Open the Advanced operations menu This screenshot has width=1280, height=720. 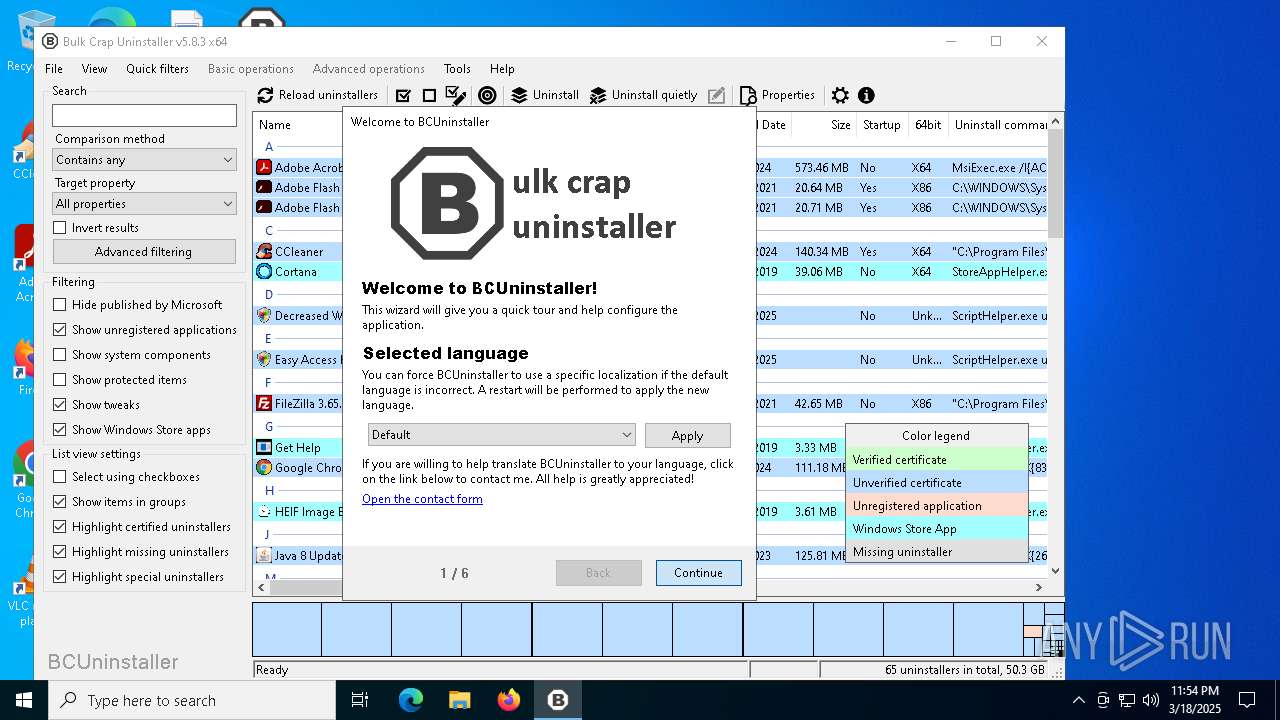pos(368,69)
